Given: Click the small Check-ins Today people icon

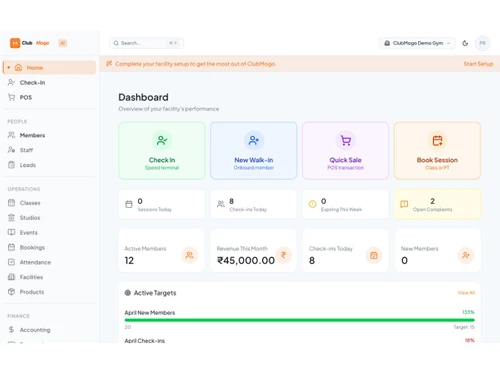Looking at the screenshot, I should (x=221, y=204).
